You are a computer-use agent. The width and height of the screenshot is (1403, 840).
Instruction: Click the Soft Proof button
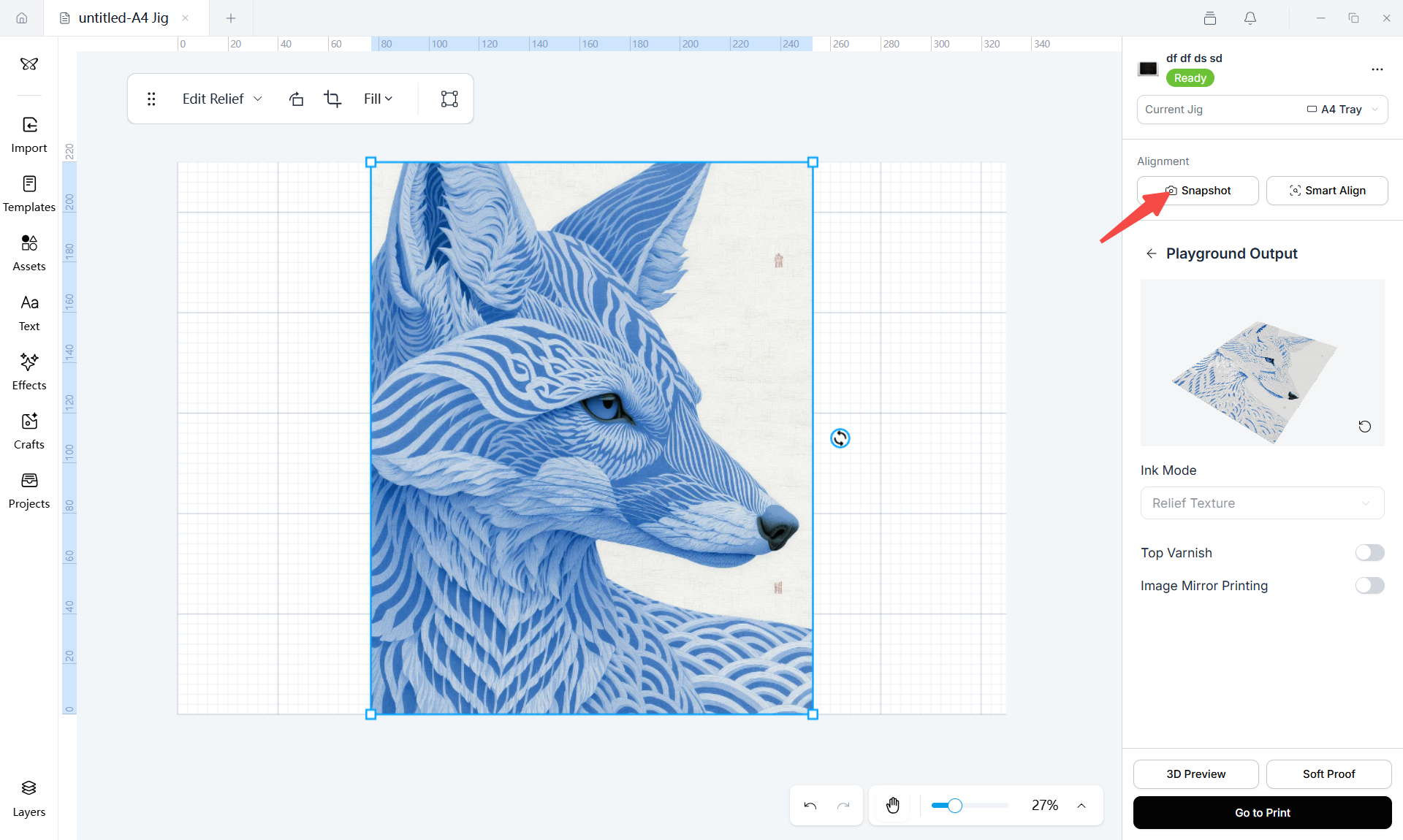point(1328,774)
